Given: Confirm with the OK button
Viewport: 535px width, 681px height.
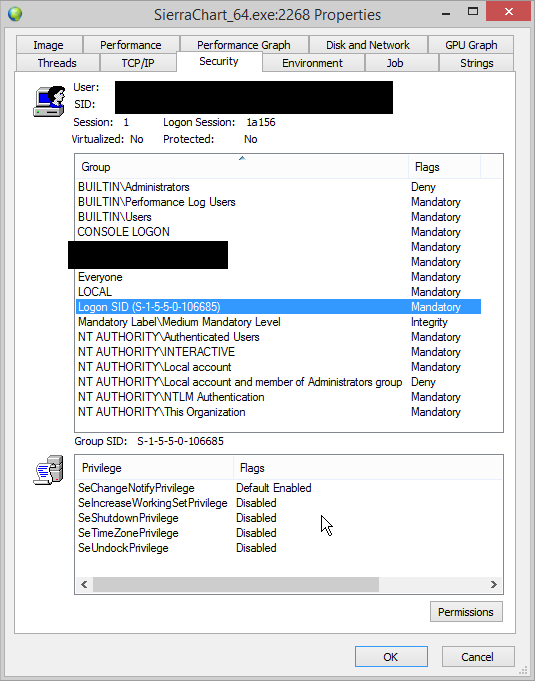Looking at the screenshot, I should pyautogui.click(x=391, y=657).
